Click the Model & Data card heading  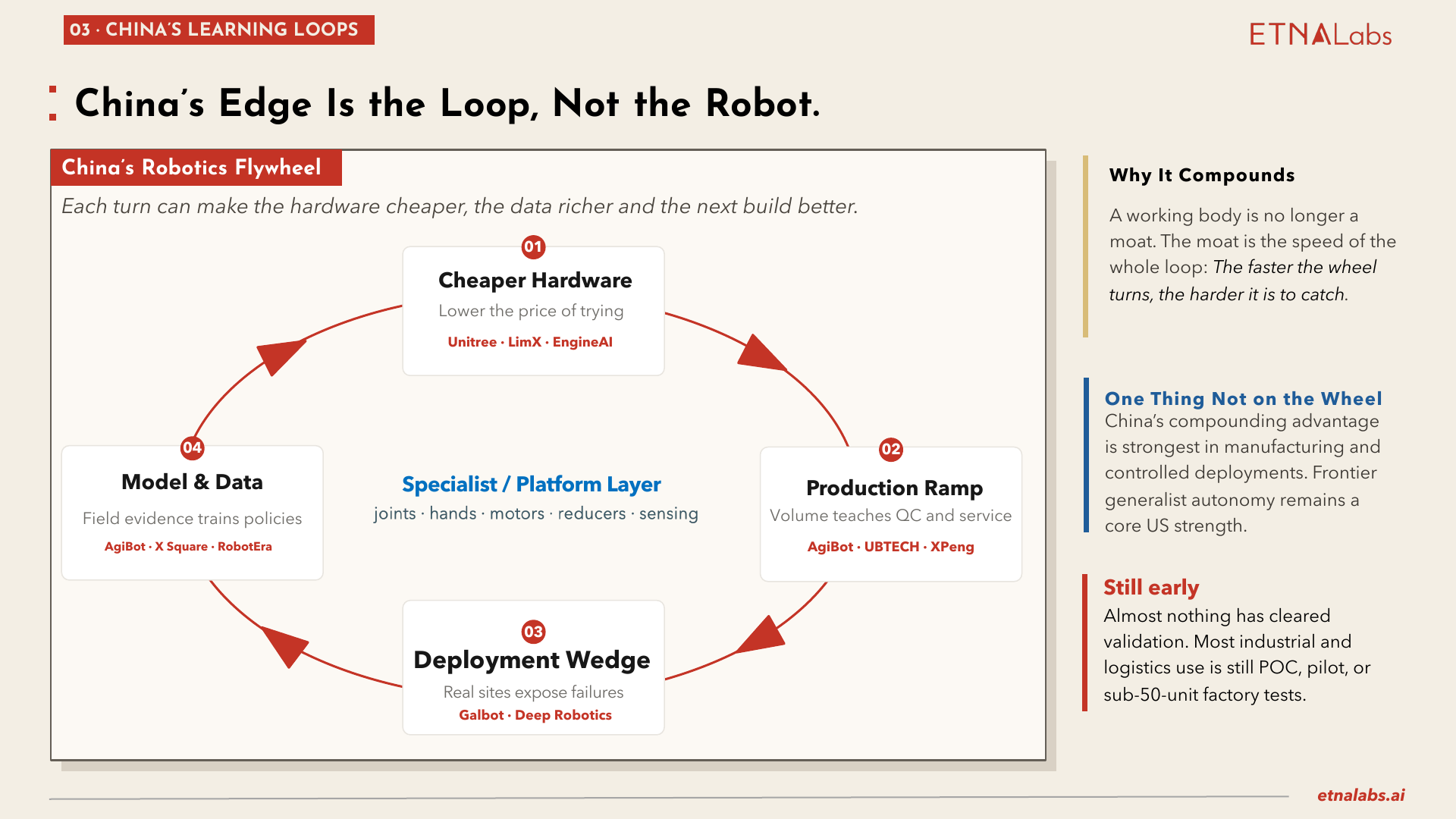[192, 482]
